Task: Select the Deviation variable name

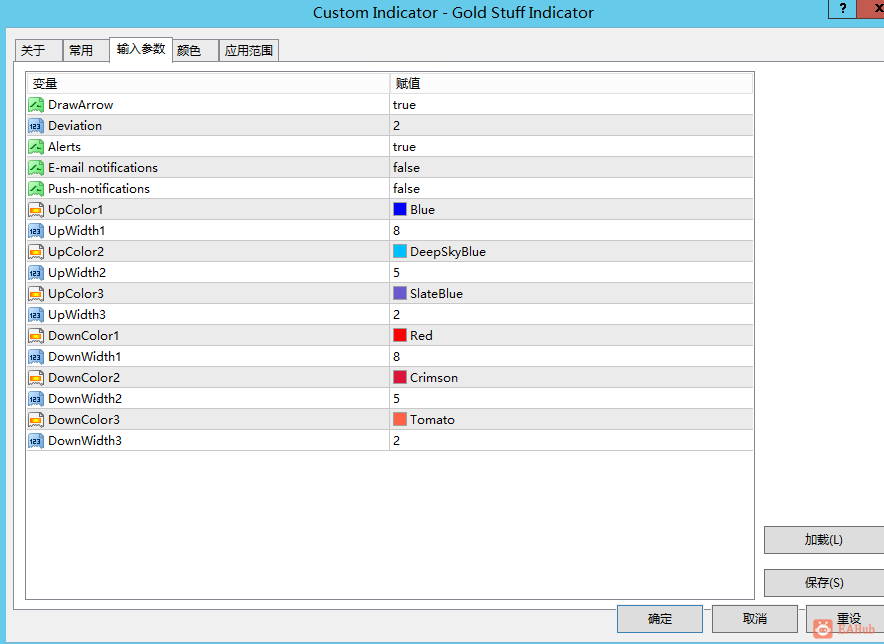Action: coord(75,126)
